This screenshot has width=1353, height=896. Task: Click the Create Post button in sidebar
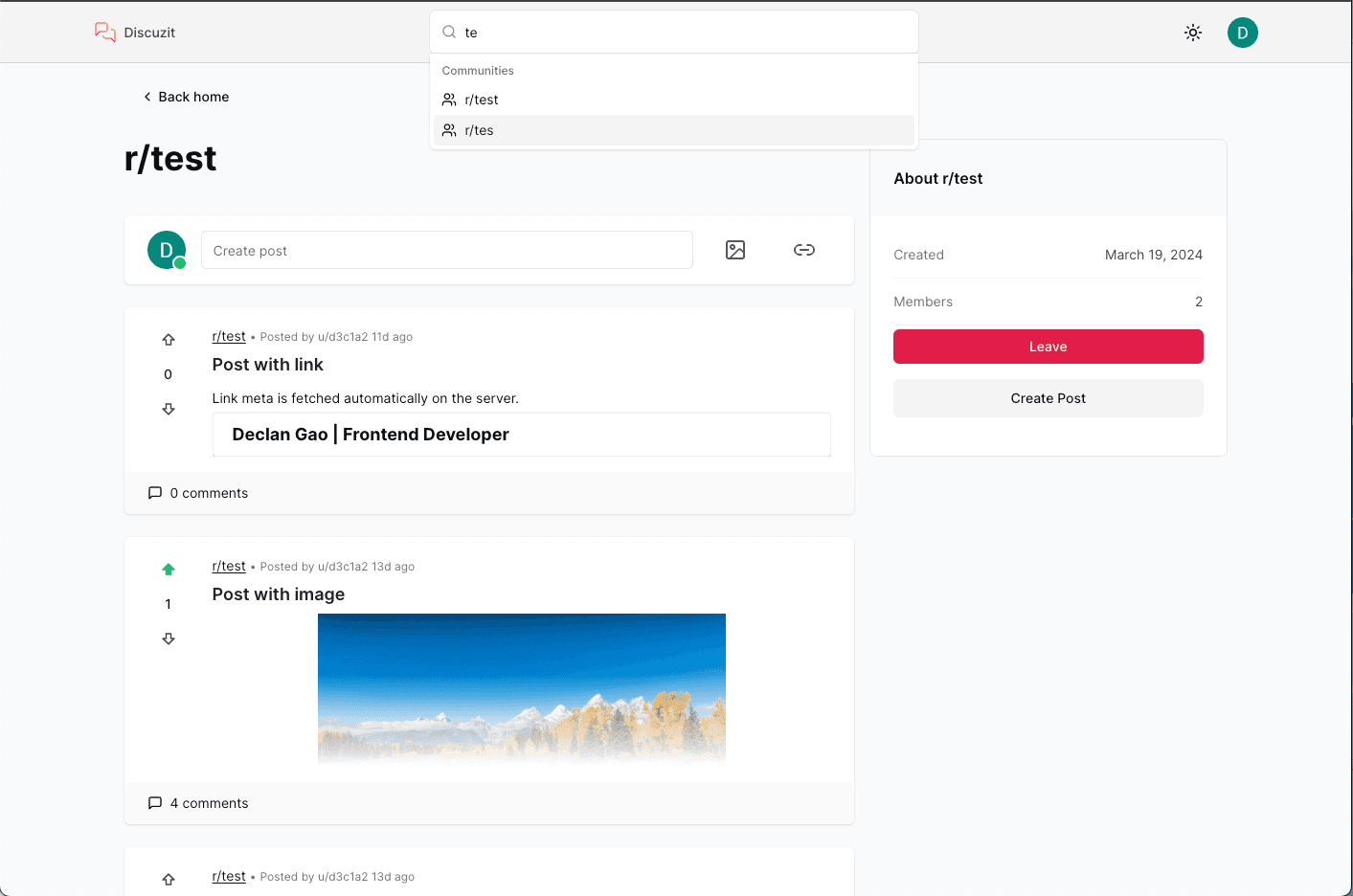pos(1049,398)
